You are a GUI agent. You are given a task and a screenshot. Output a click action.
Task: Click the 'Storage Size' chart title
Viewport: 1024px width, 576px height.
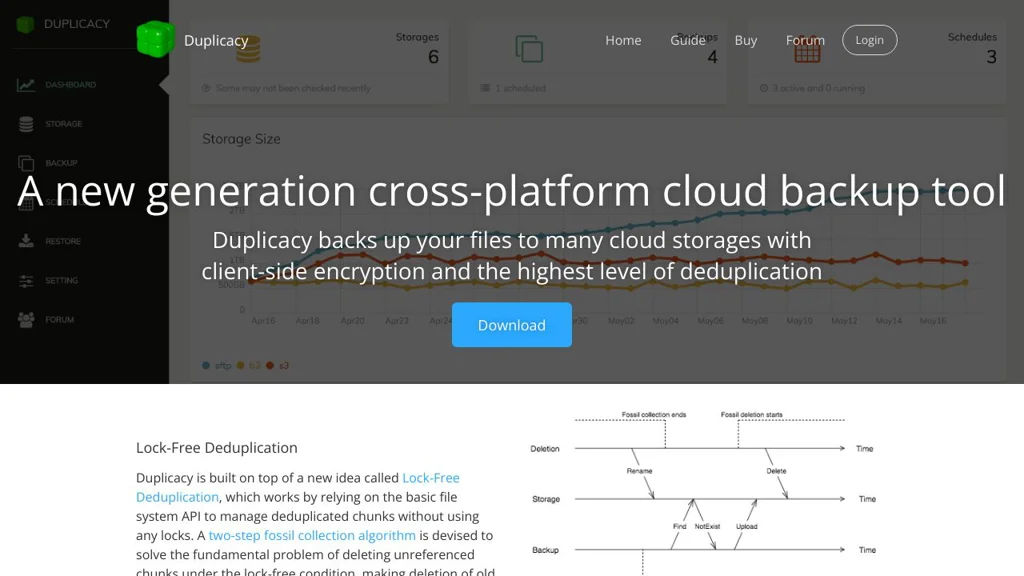(241, 139)
